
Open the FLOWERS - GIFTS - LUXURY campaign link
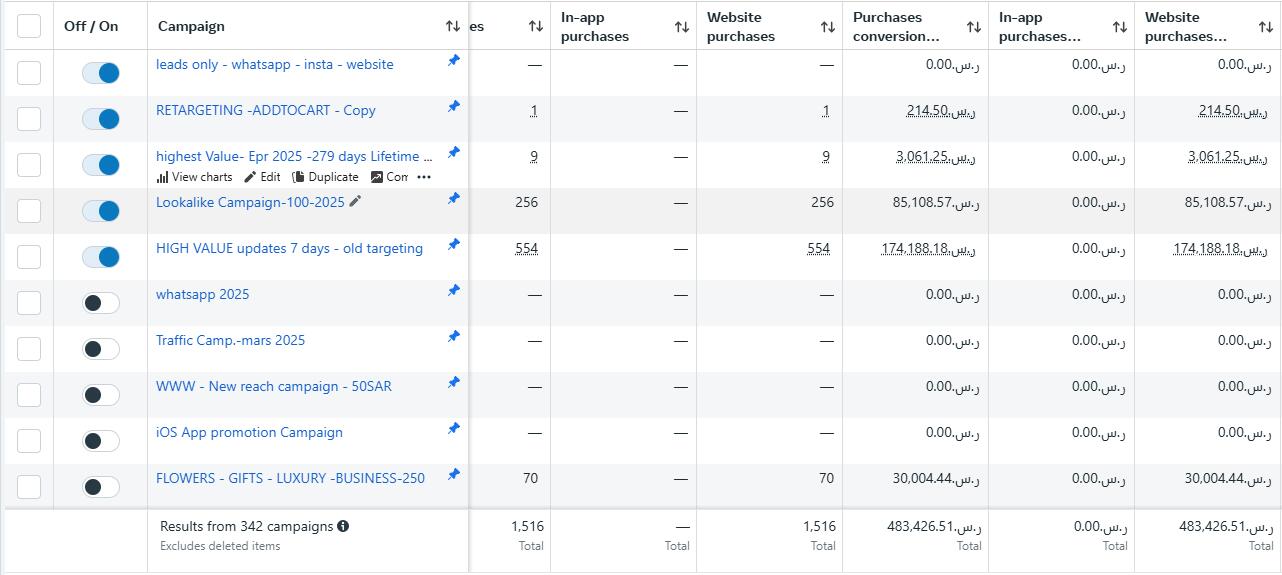[x=290, y=478]
